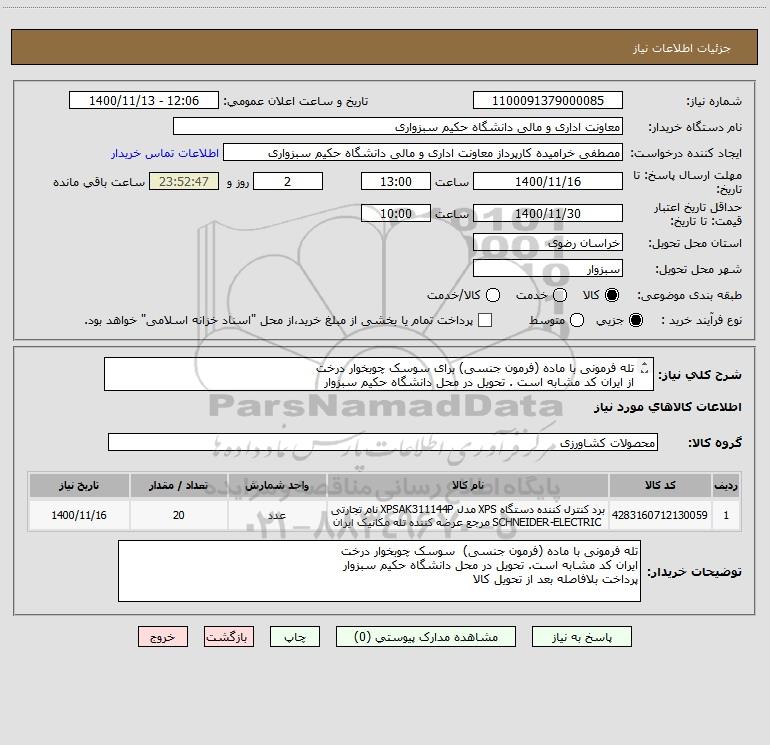Click the سبزوار city field
770x745 pixels.
548,268
